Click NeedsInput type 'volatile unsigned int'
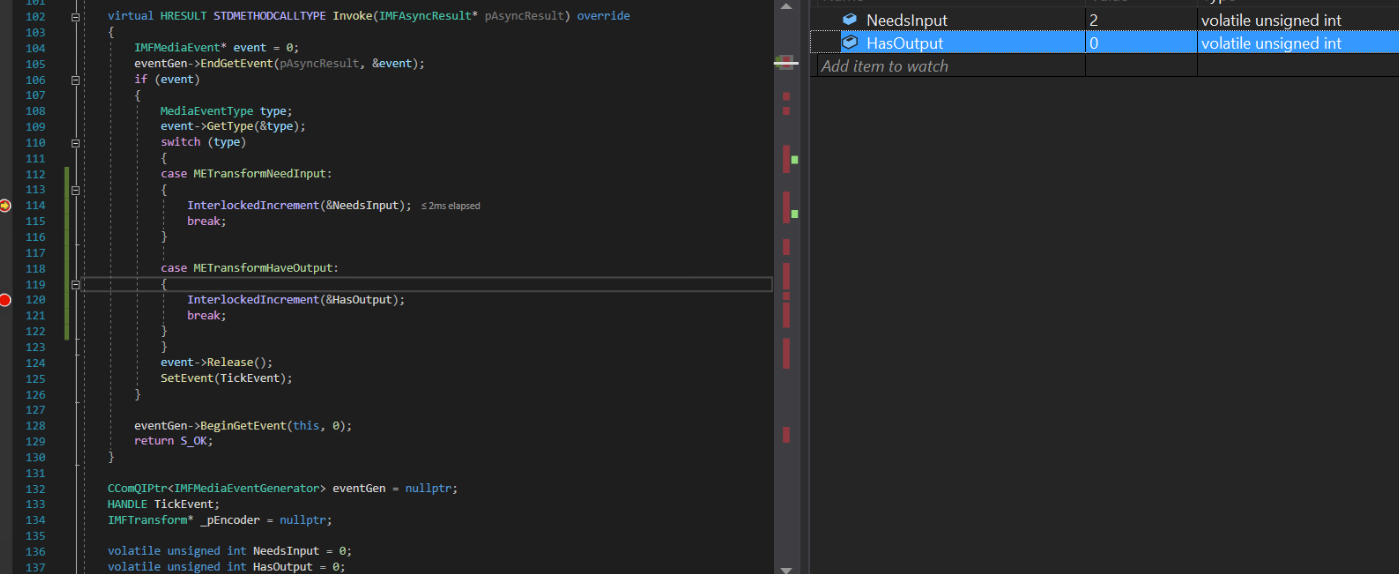This screenshot has height=574, width=1399. click(1271, 20)
